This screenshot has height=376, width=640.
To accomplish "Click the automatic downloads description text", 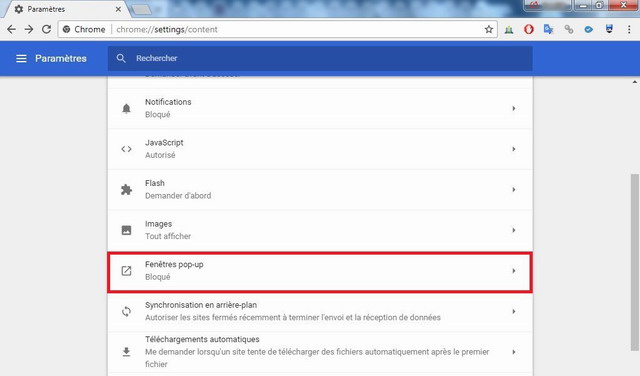I will click(x=317, y=358).
